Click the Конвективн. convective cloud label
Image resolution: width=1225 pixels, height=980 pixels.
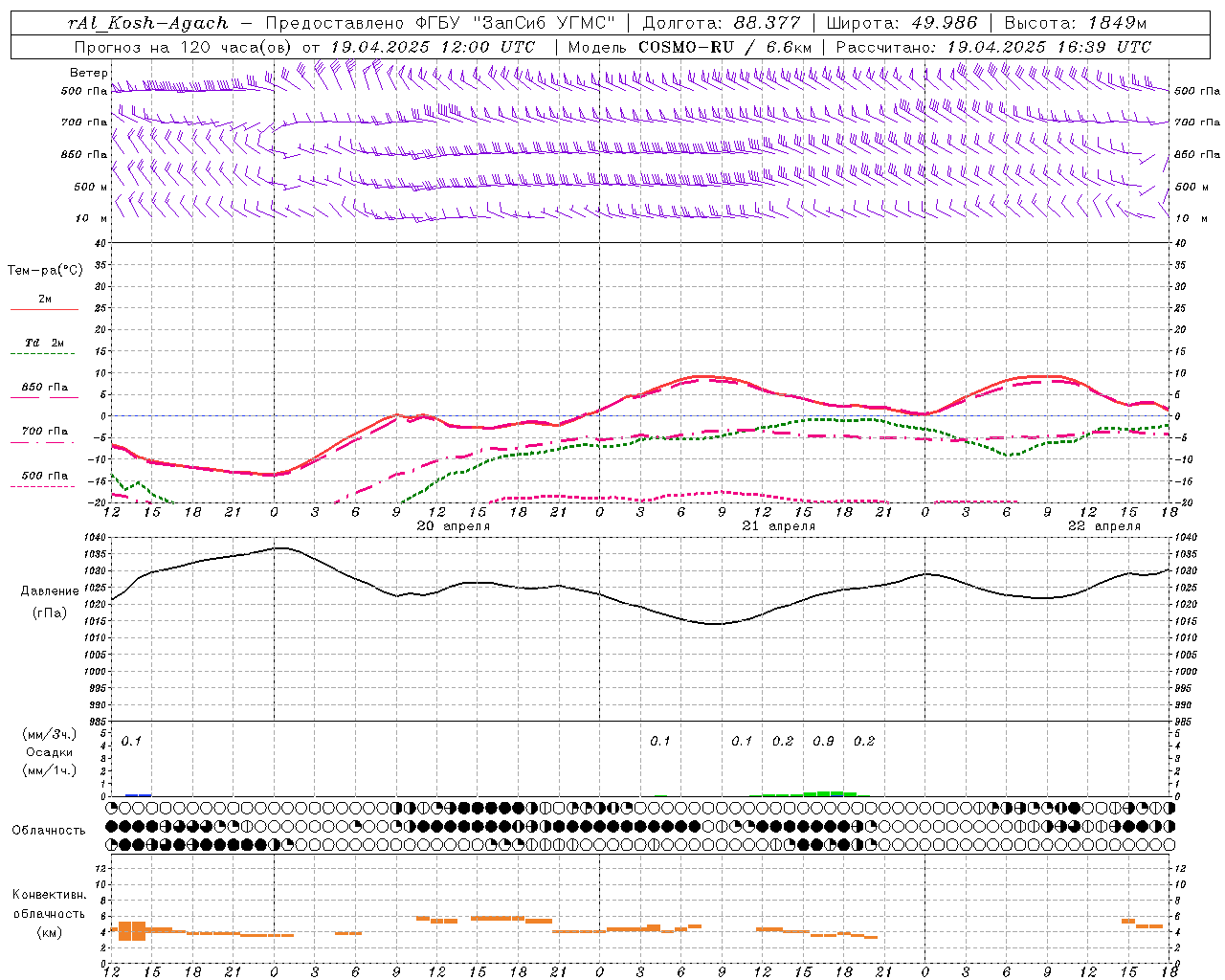tap(49, 895)
